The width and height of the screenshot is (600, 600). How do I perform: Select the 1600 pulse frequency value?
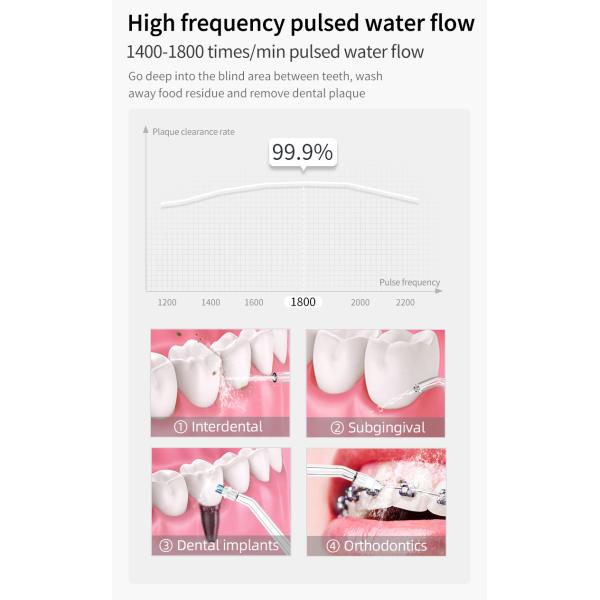coord(254,302)
